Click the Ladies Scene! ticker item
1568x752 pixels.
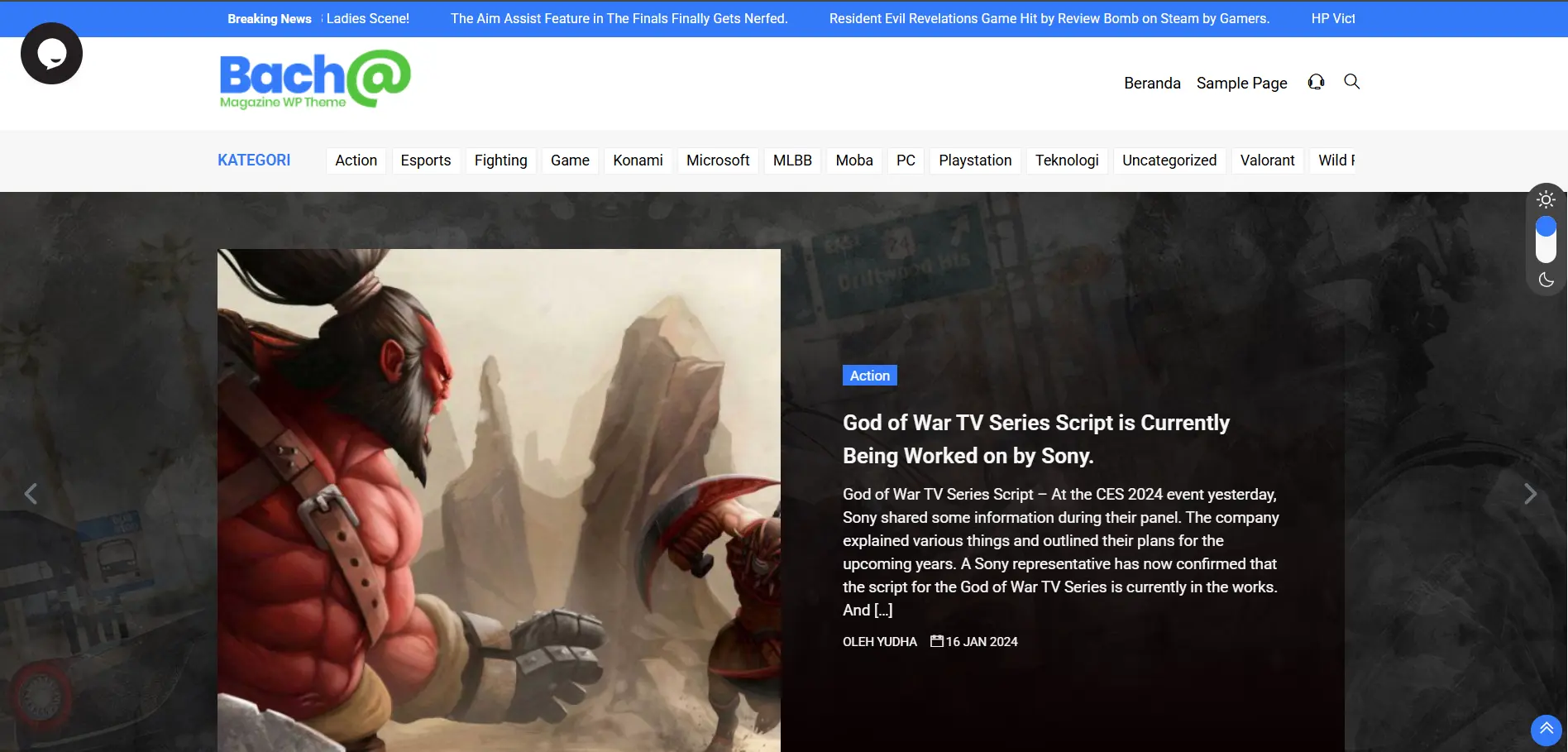(367, 18)
